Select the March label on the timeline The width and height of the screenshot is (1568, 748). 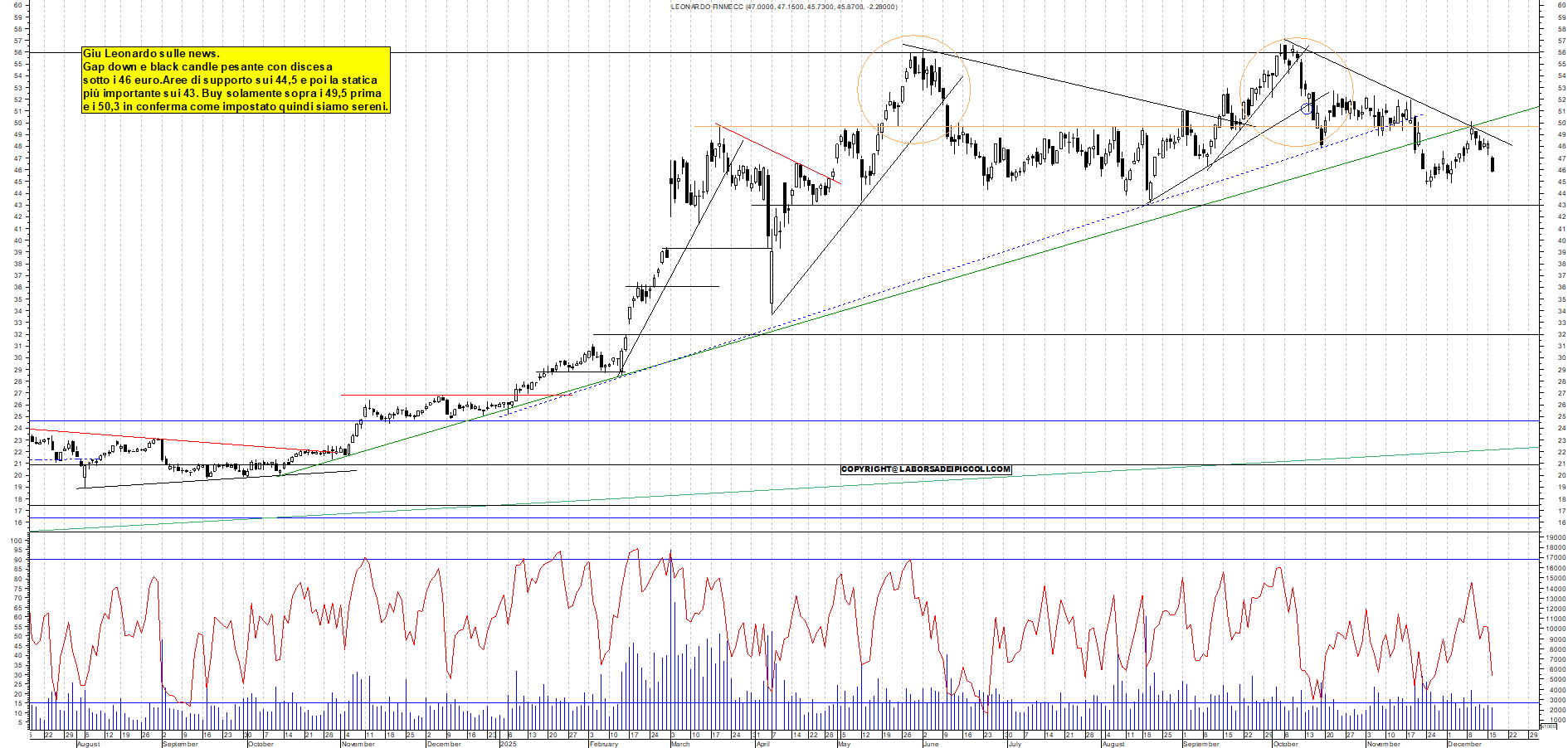[x=680, y=744]
